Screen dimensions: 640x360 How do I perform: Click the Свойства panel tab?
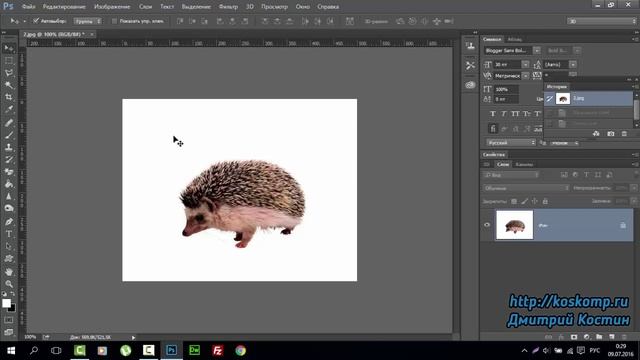click(494, 155)
